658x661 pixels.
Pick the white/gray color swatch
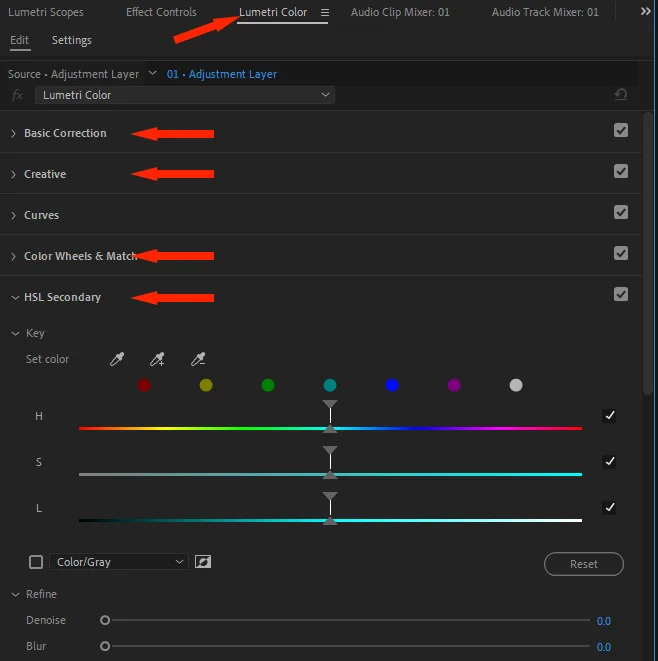click(x=516, y=385)
